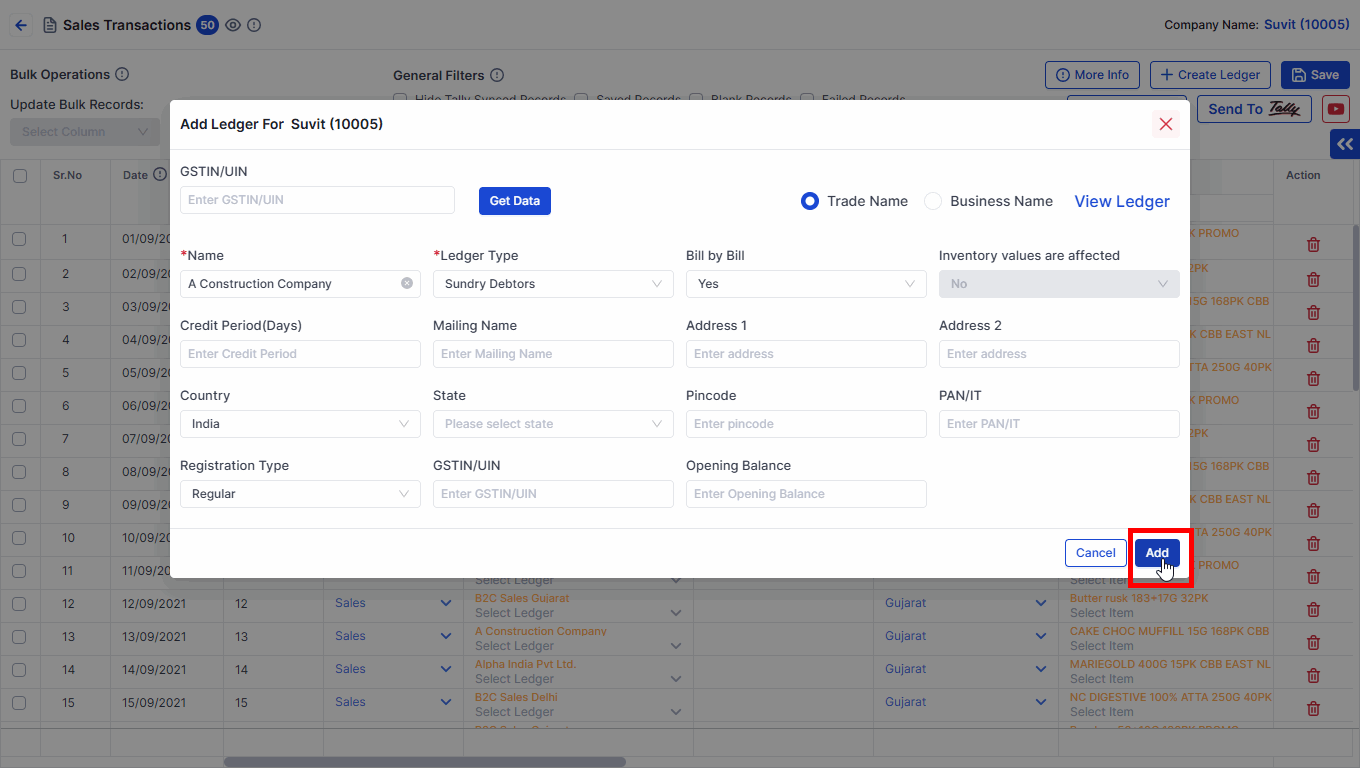1360x768 pixels.
Task: Open the Select Column dropdown
Action: 85,132
